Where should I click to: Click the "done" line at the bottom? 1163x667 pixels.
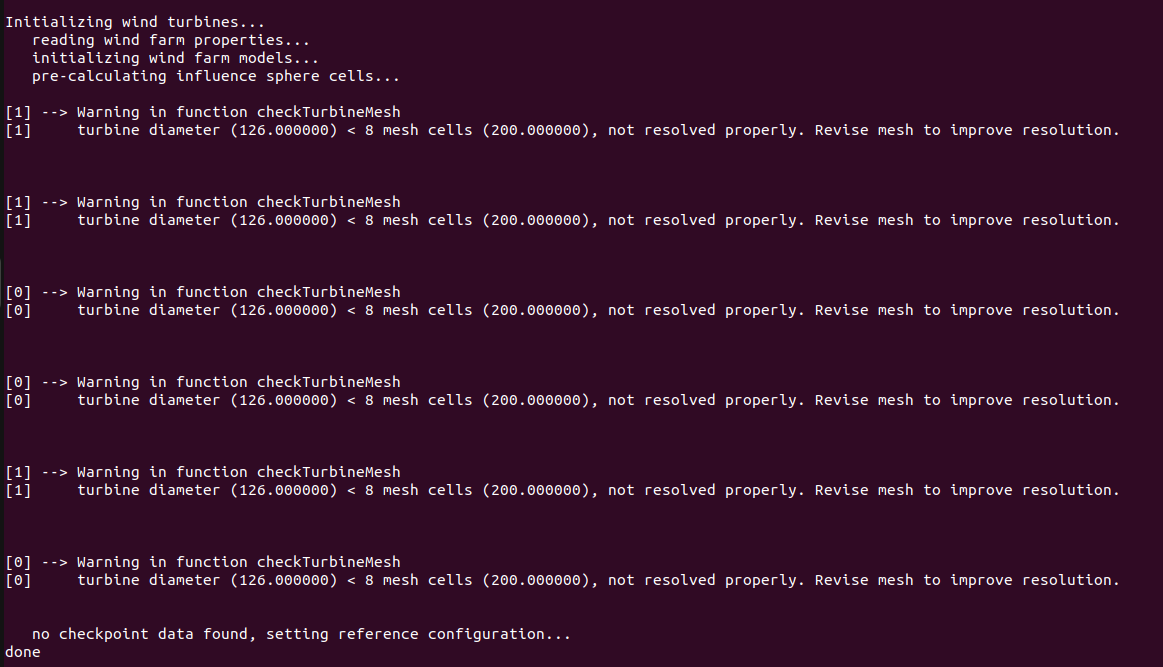(23, 652)
